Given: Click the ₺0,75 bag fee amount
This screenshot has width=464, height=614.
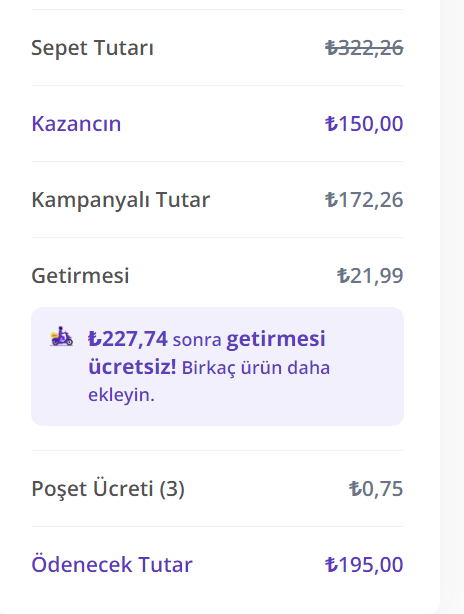Looking at the screenshot, I should point(376,489).
